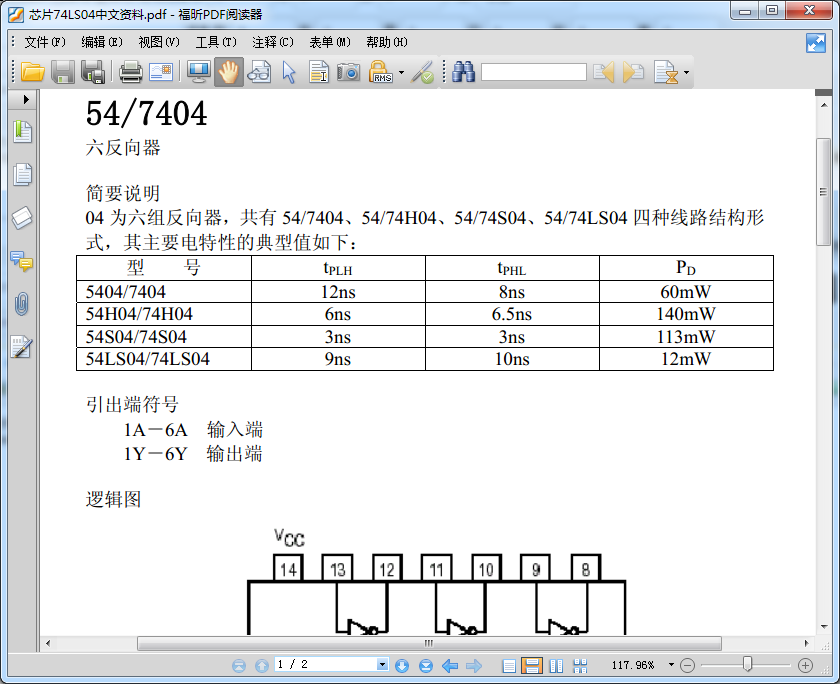Go to next view blue arrow

click(x=474, y=666)
